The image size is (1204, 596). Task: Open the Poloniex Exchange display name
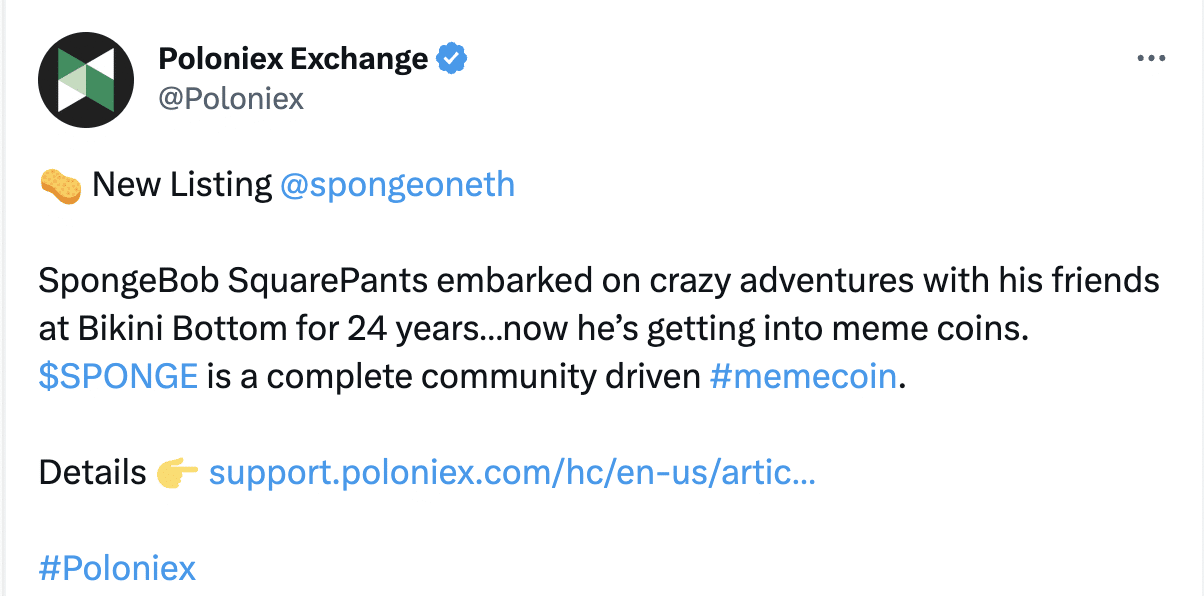click(293, 60)
